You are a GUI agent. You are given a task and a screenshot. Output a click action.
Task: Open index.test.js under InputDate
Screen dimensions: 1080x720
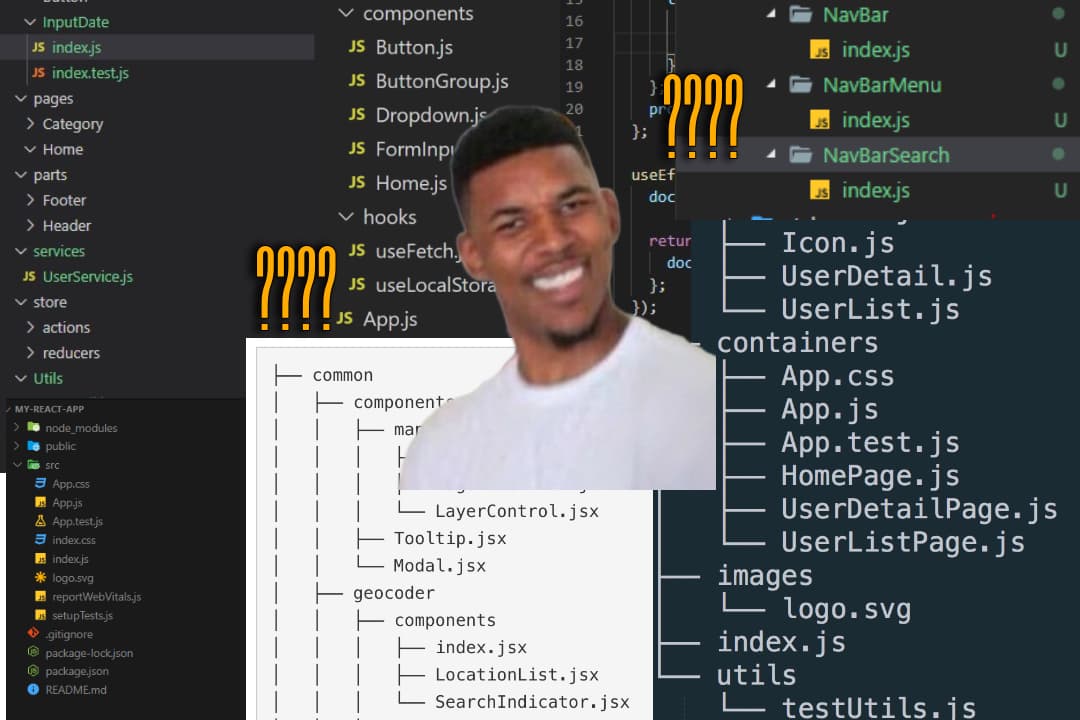coord(90,73)
